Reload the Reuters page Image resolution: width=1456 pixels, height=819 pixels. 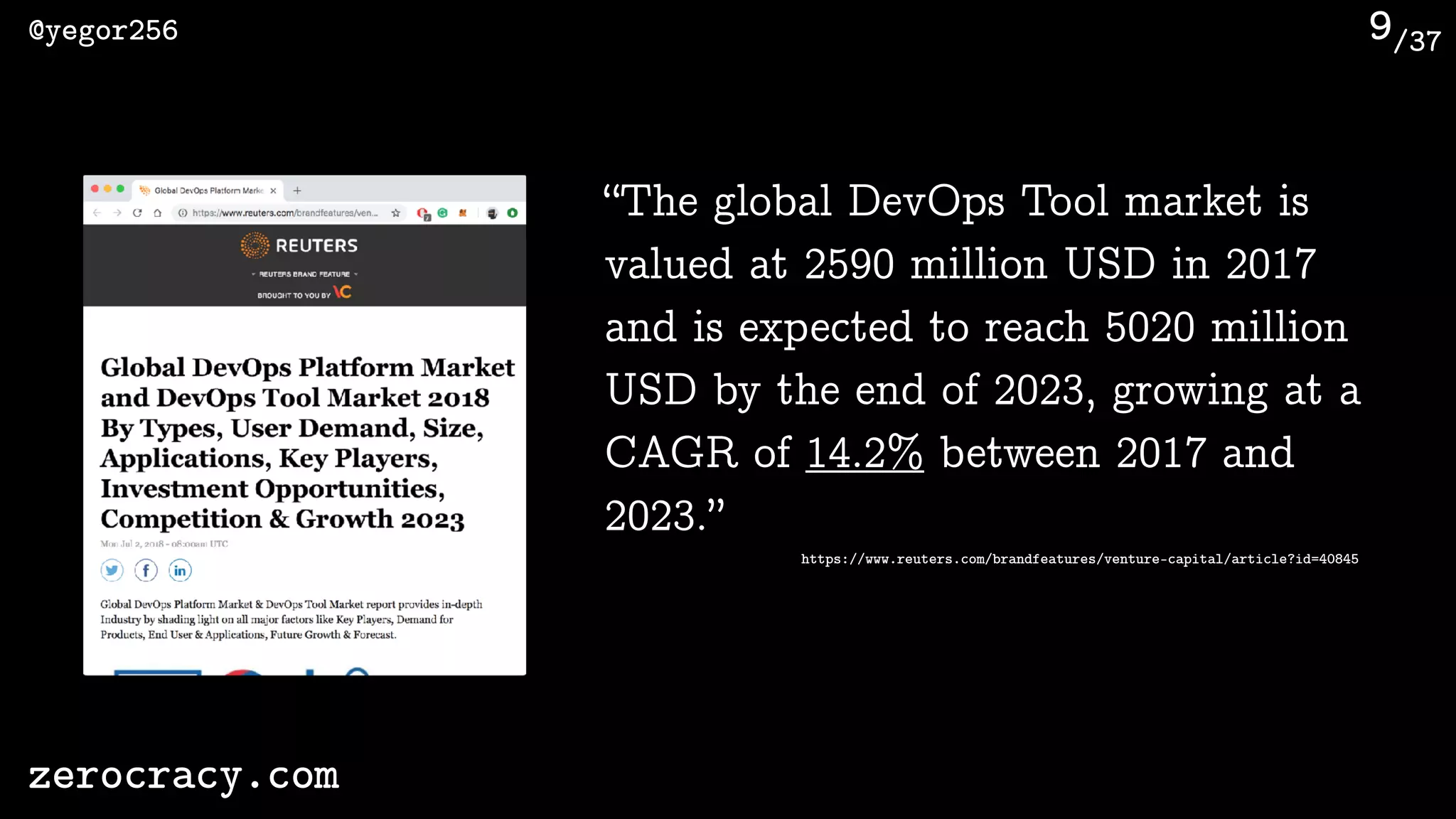click(x=137, y=213)
